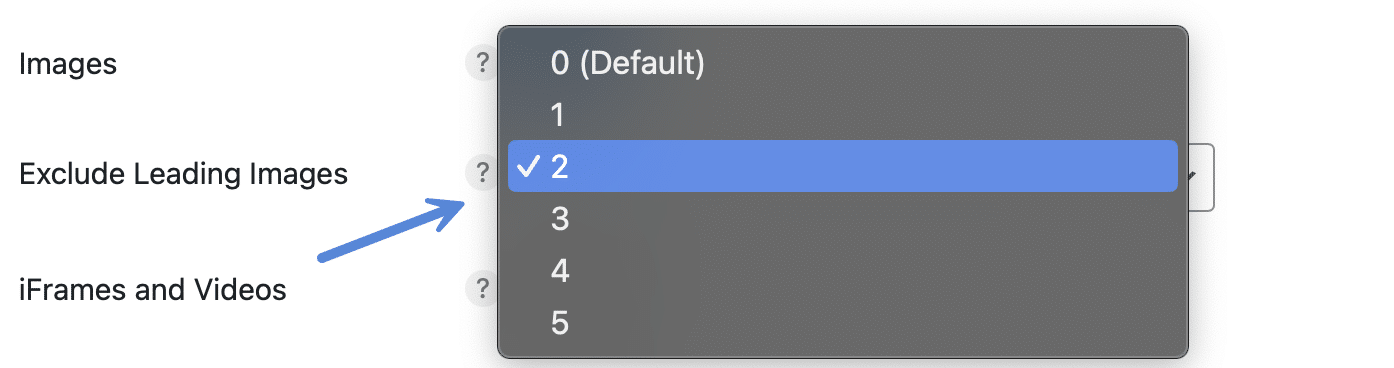Show help for iFrames and Videos setting

pos(482,290)
